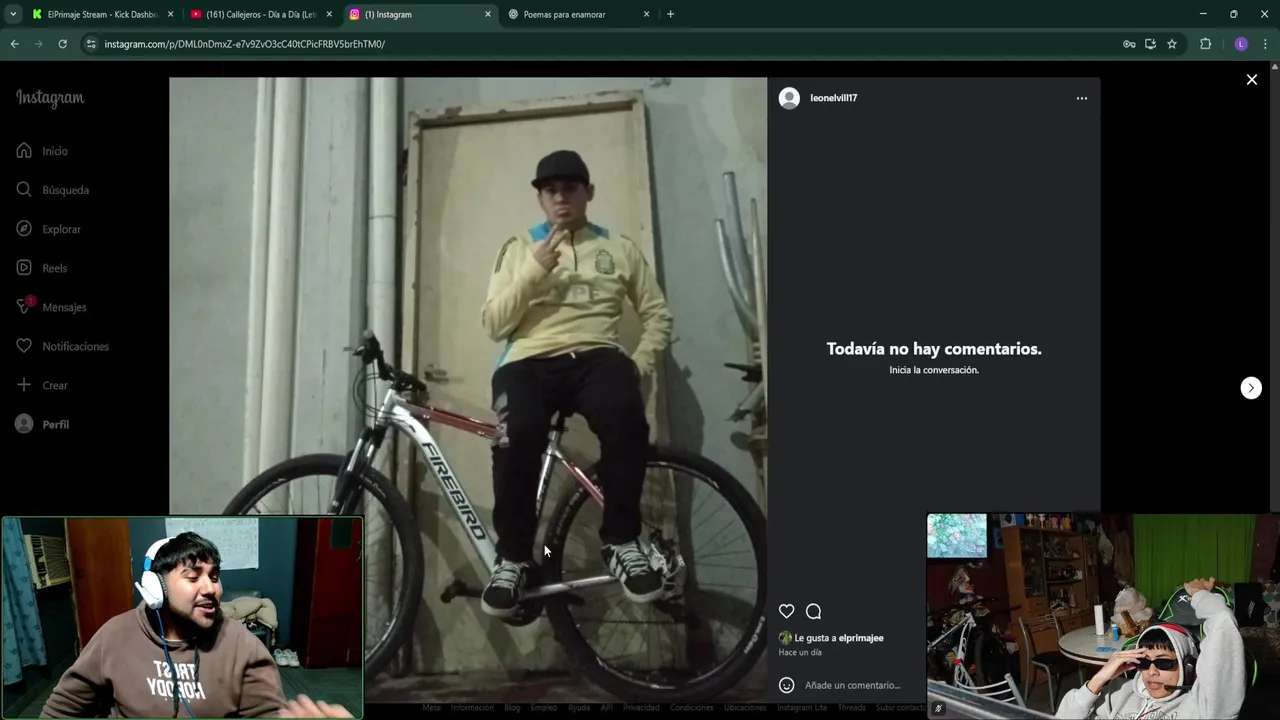Open post options three-dot menu

1081,98
